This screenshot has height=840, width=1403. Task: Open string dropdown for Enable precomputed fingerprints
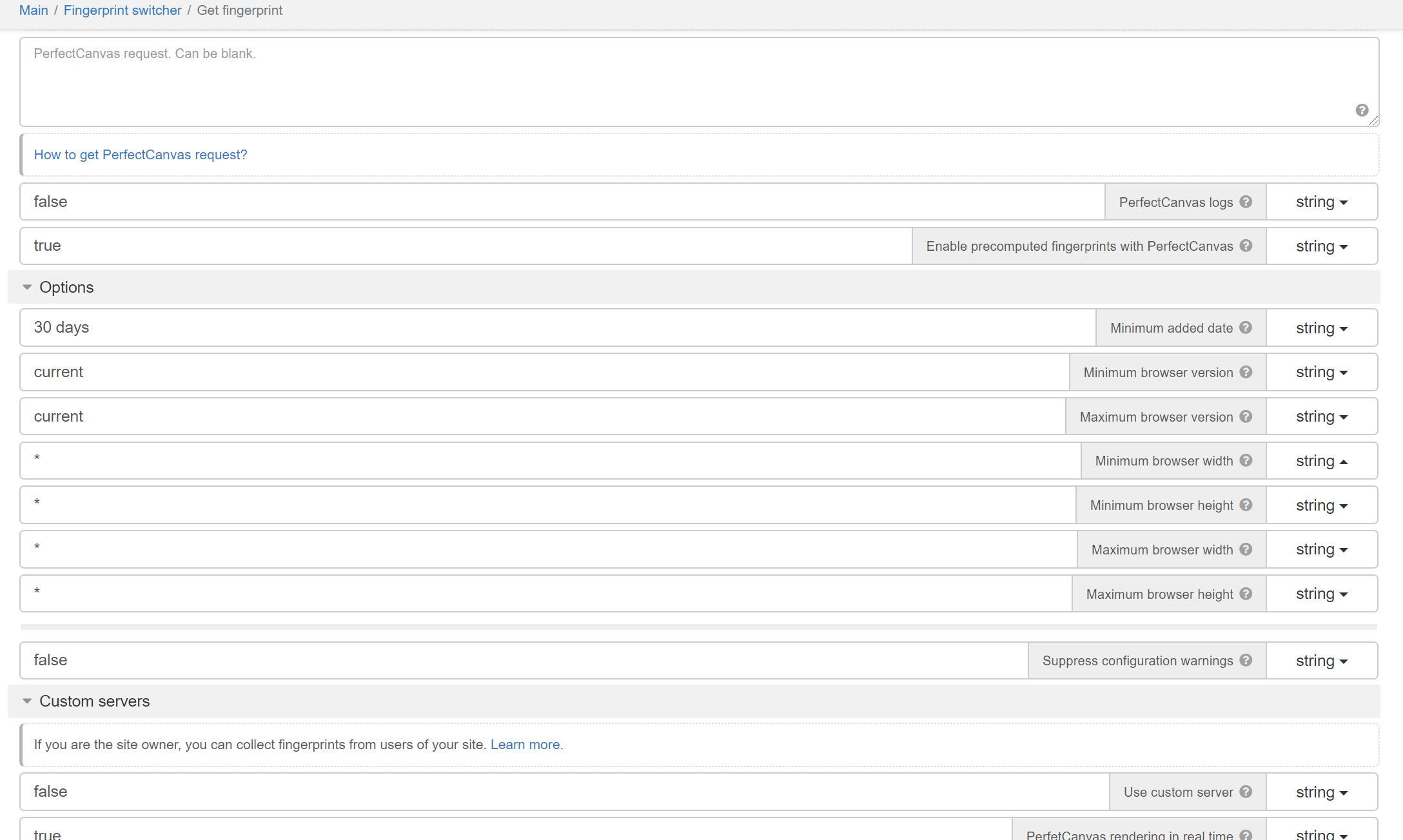click(x=1321, y=246)
